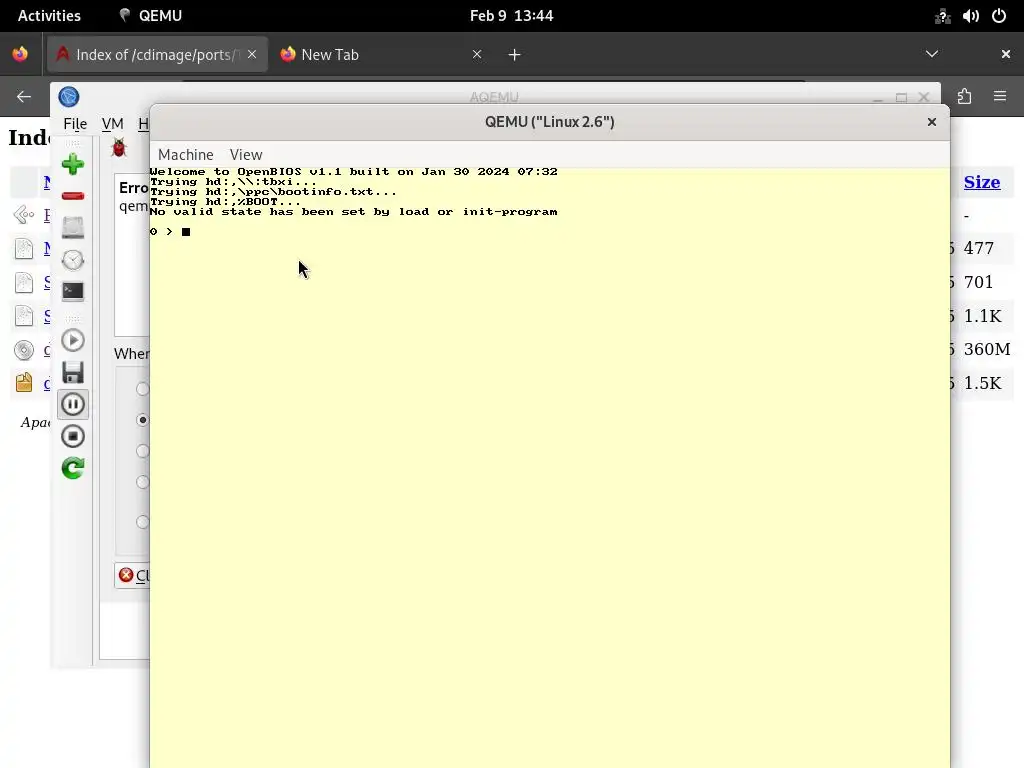Start the VM with the play button
Viewport: 1024px width, 768px height.
[72, 340]
